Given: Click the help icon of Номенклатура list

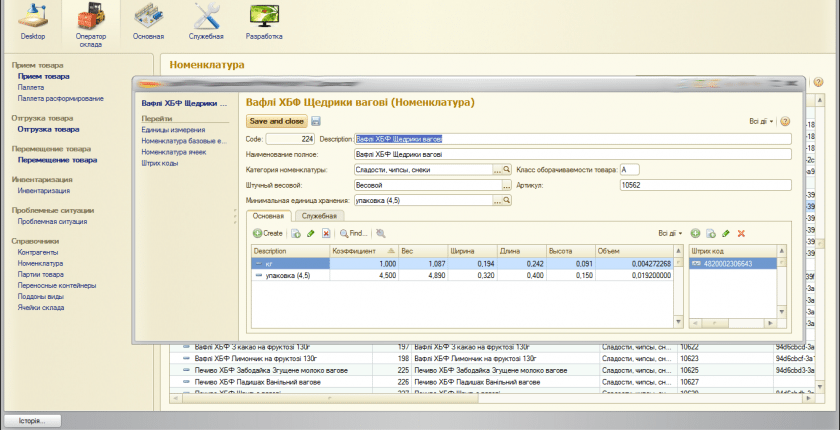Looking at the screenshot, I should (x=818, y=82).
